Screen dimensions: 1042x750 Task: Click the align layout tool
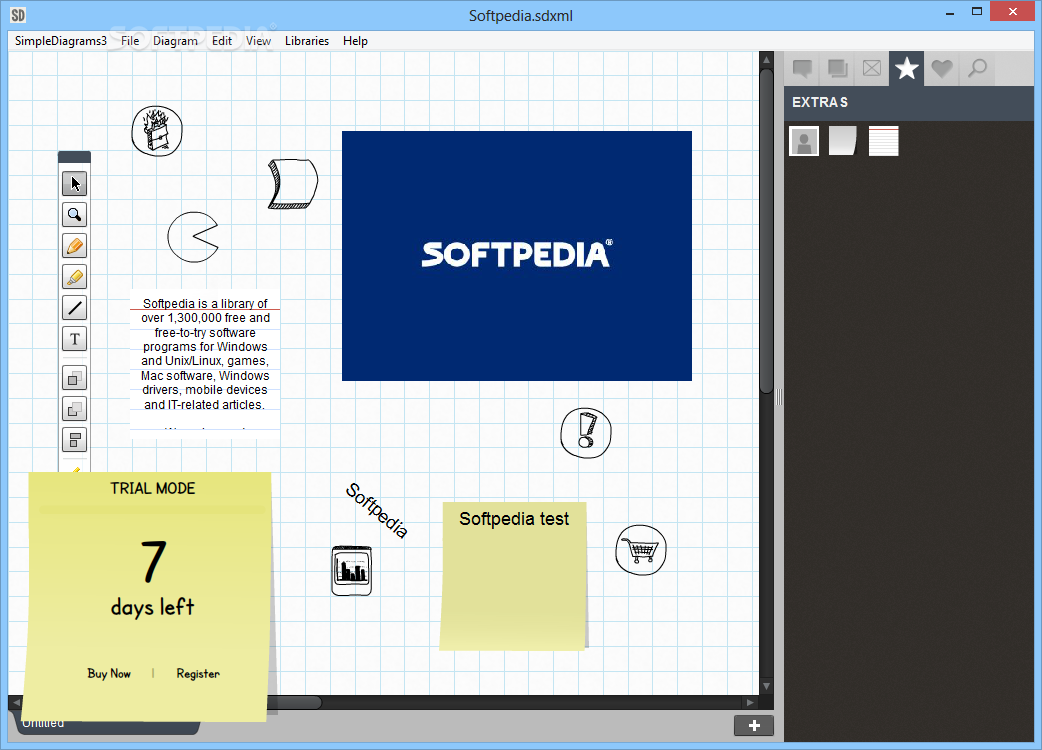point(74,440)
